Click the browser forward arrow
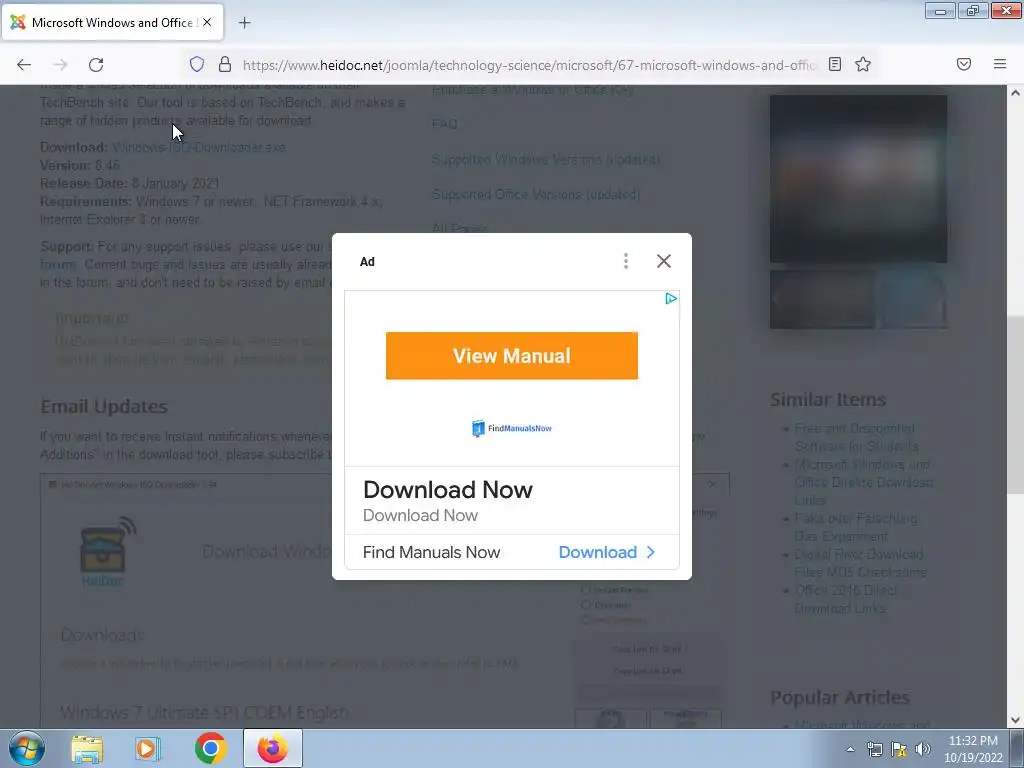This screenshot has width=1024, height=768. click(60, 65)
